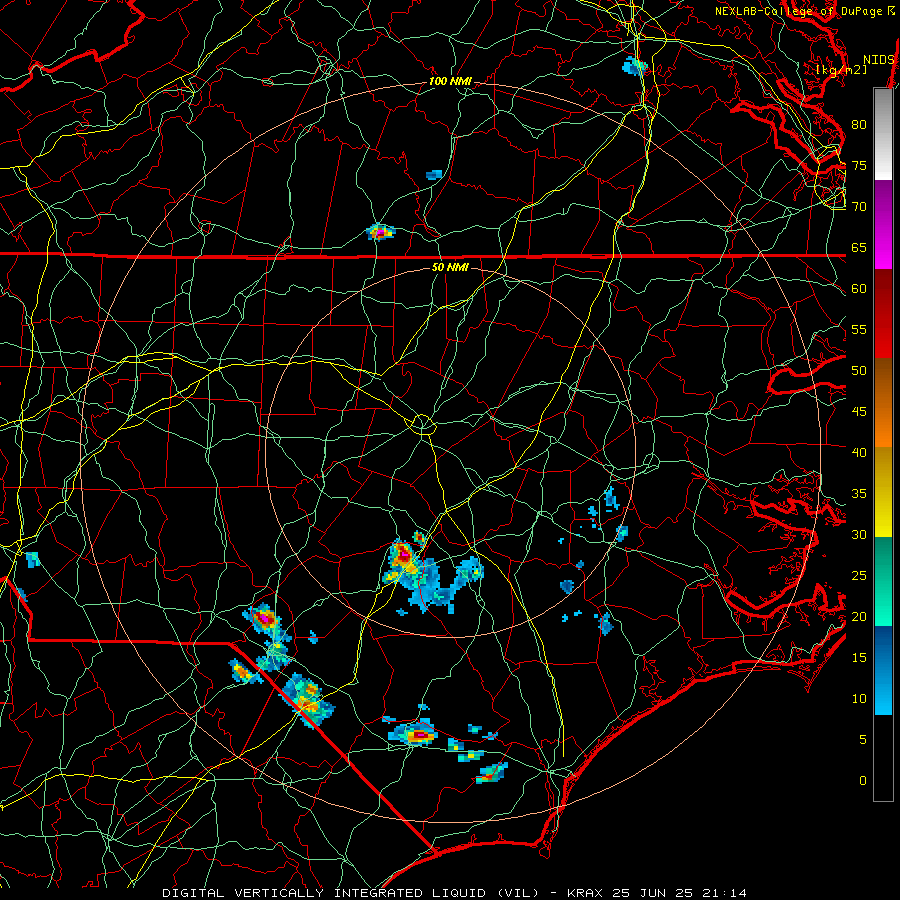Click the 35 value on the color scale

coord(859,494)
